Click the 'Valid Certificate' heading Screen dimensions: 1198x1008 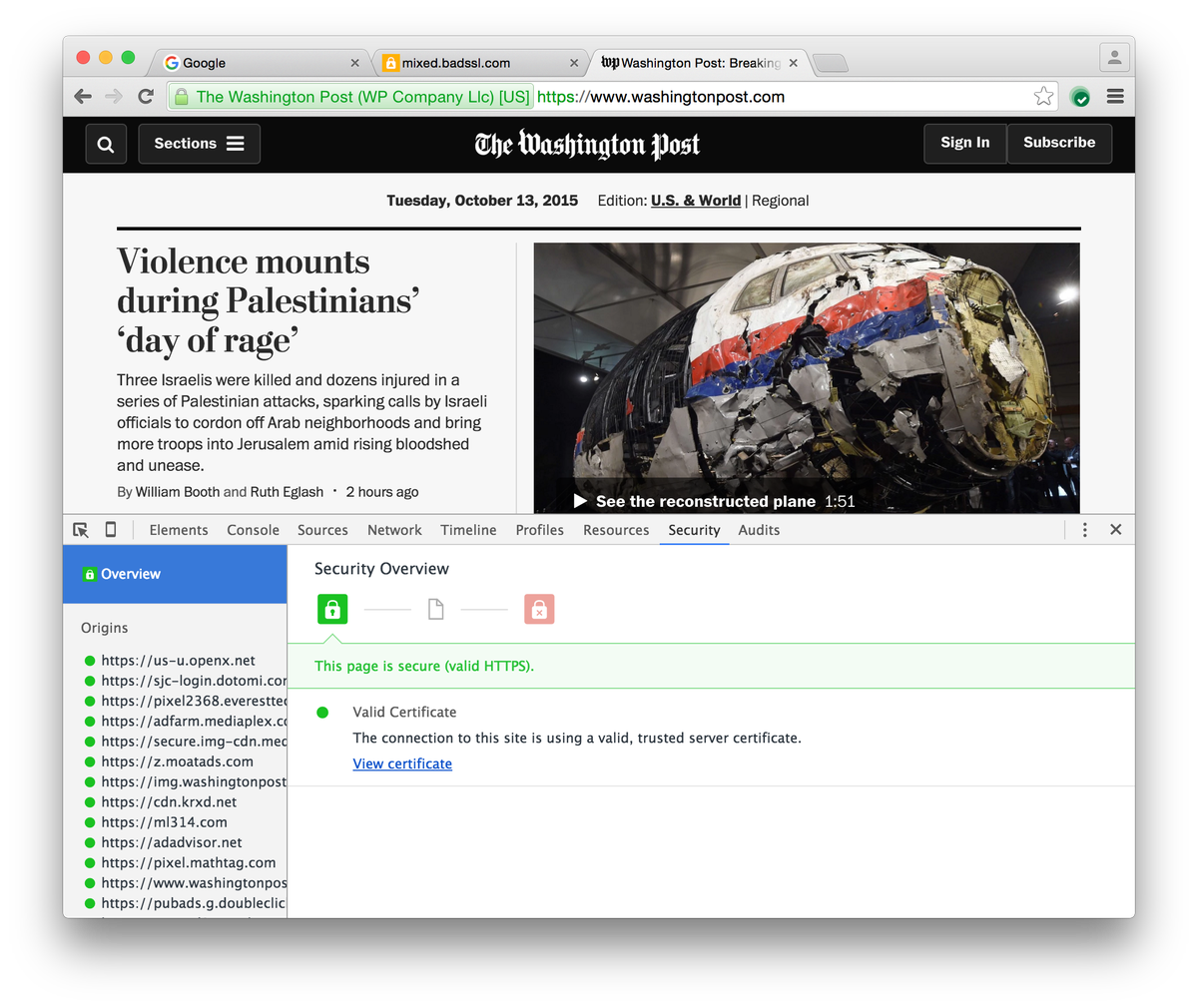point(404,712)
